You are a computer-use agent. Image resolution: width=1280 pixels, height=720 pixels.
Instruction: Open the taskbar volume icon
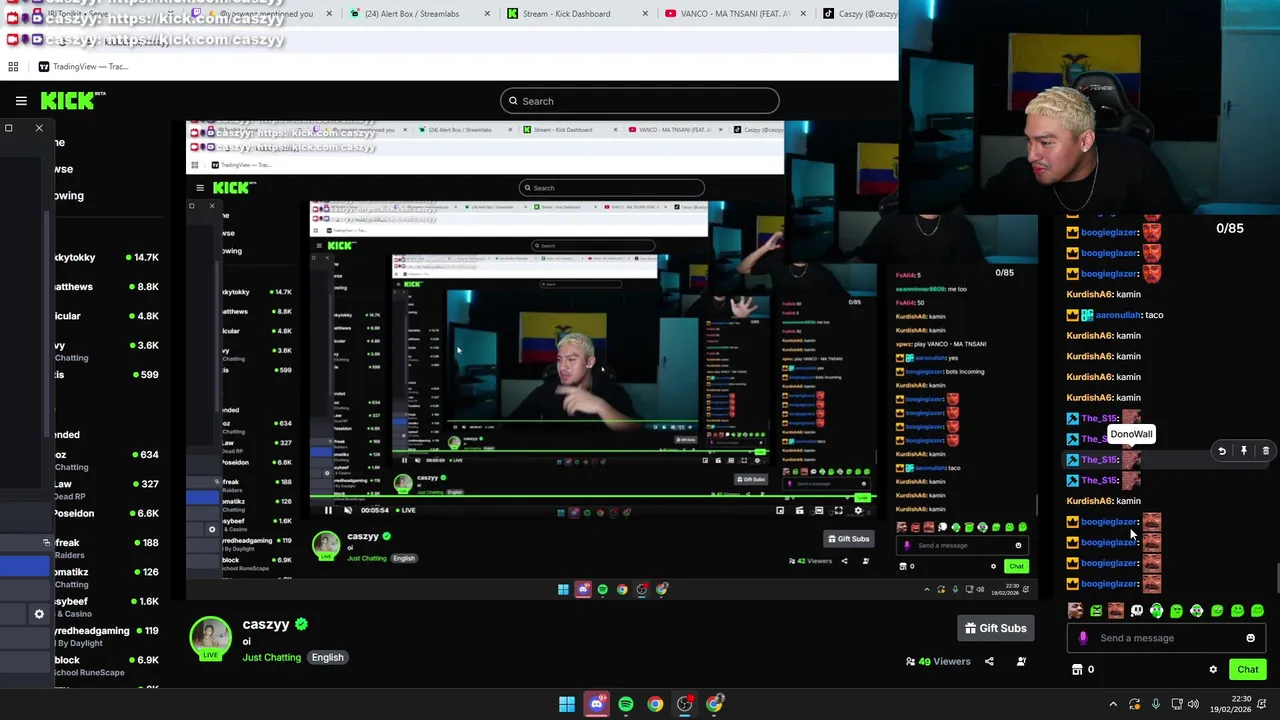[x=1193, y=704]
